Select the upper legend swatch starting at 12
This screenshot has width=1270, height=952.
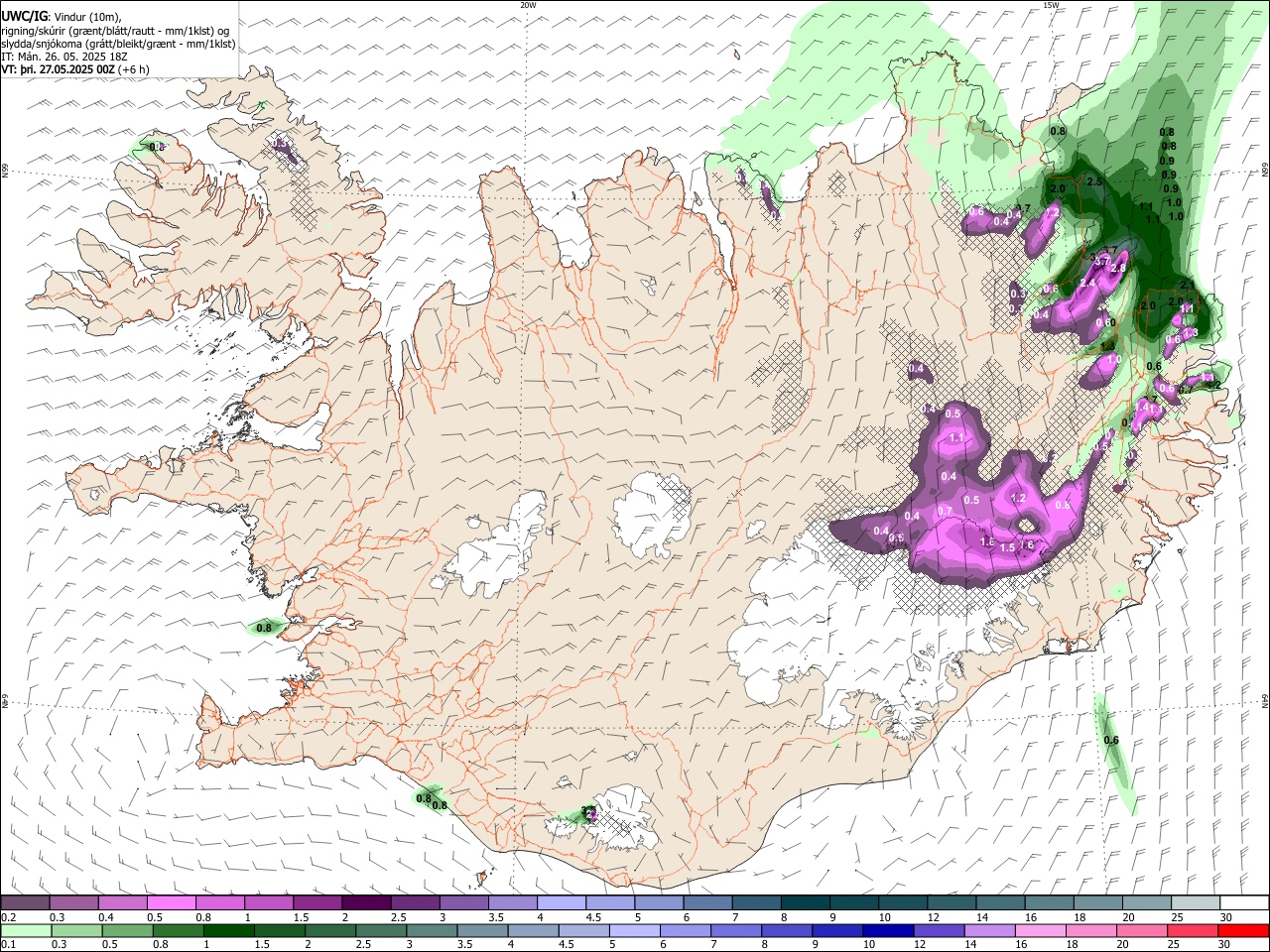tap(950, 903)
